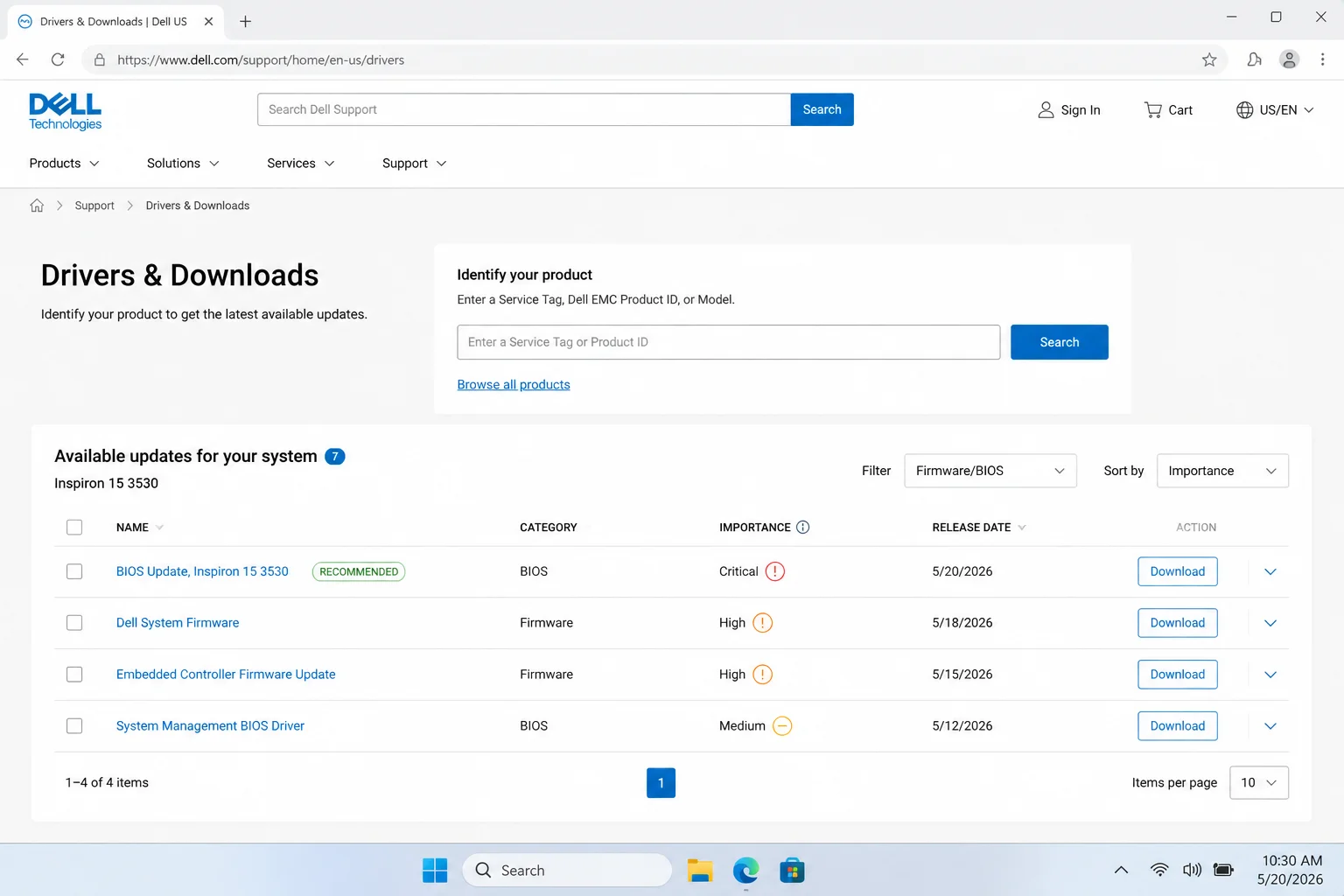Check the battery tray icon
1344x896 pixels.
1224,870
